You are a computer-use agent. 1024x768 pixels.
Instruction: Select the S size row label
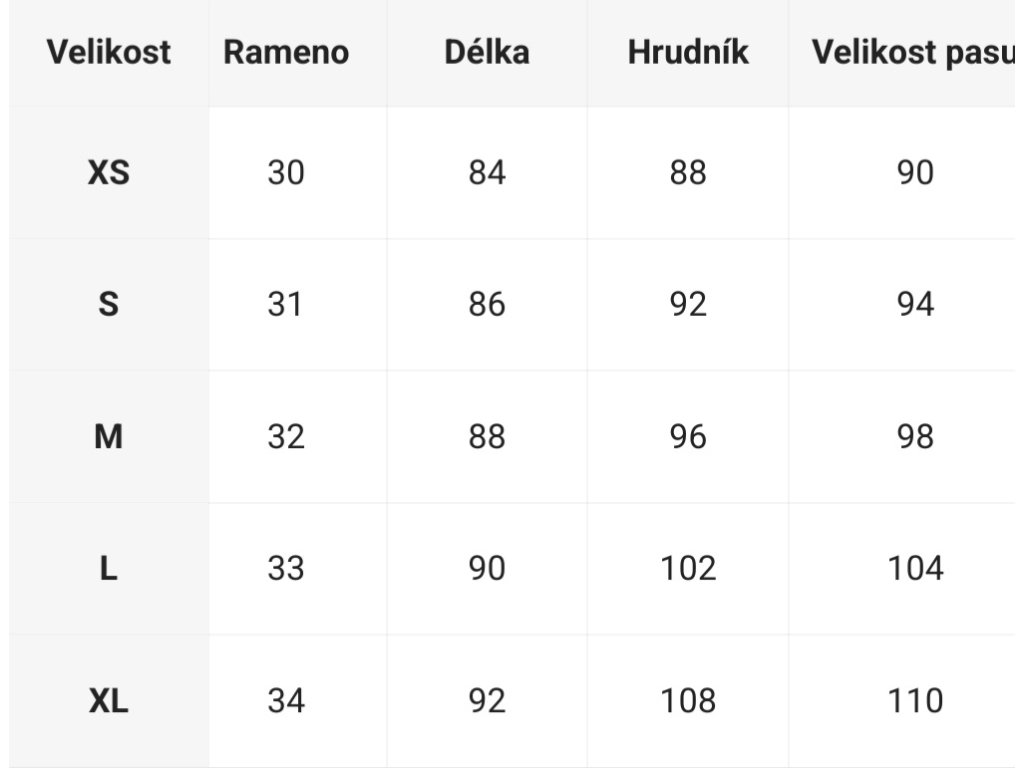108,304
